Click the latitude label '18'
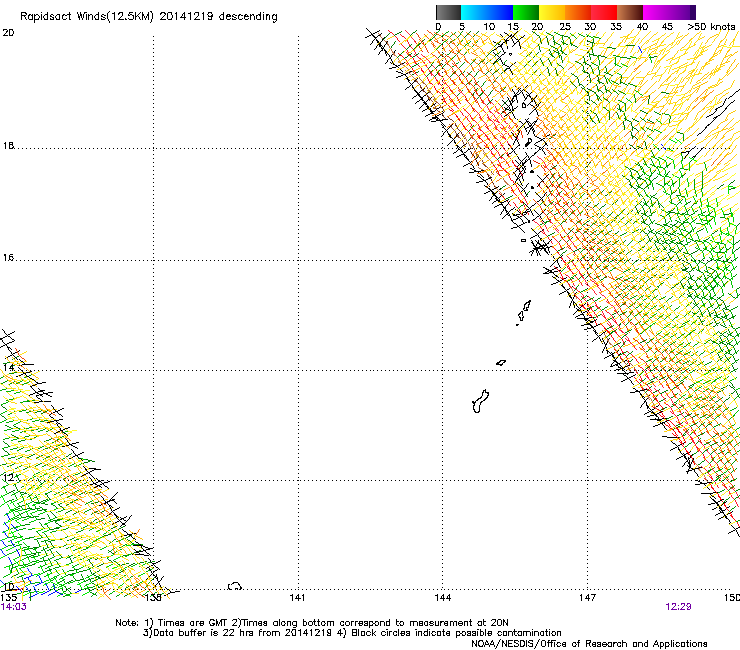Viewport: 740px width, 650px height. pyautogui.click(x=8, y=145)
